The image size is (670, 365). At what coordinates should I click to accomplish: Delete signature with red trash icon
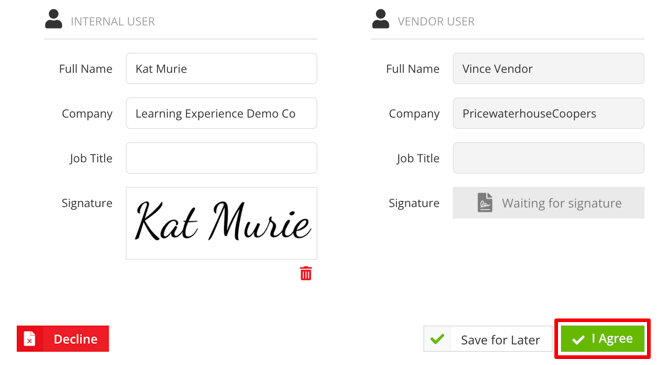tap(306, 273)
